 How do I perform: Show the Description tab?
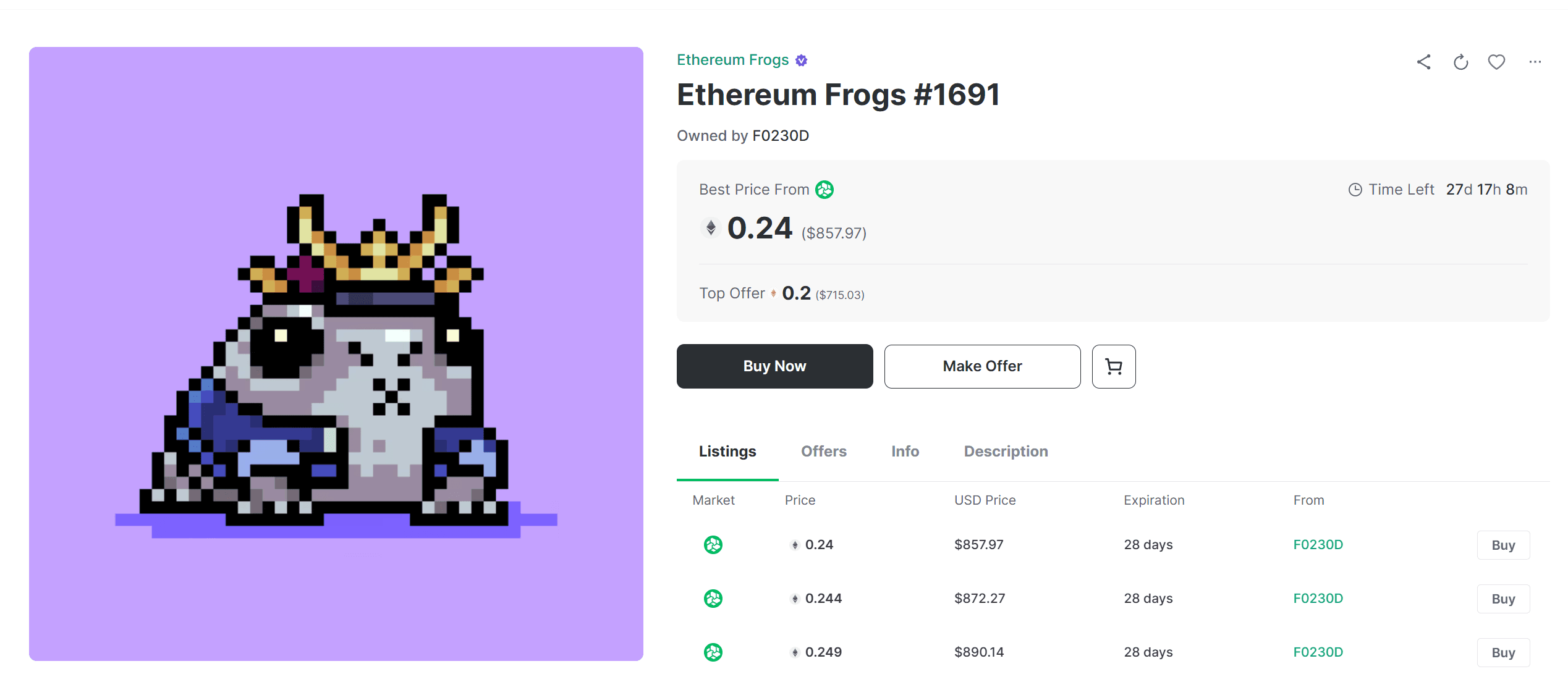[x=1006, y=452]
